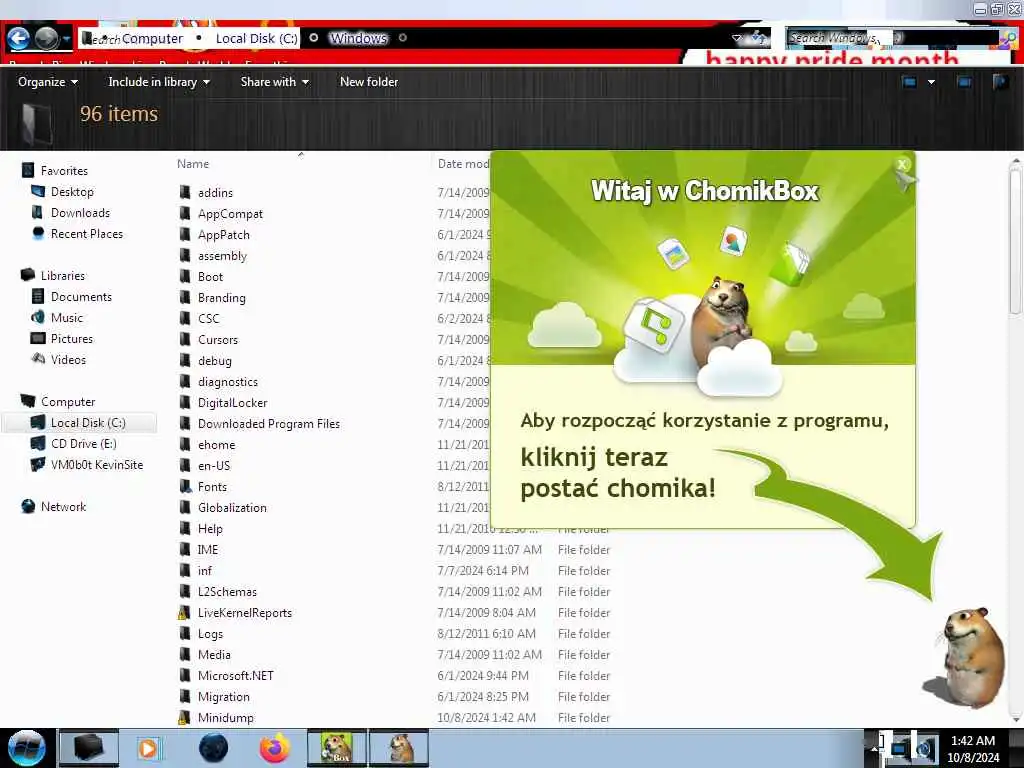Show hidden tray icons arrow

(x=873, y=749)
